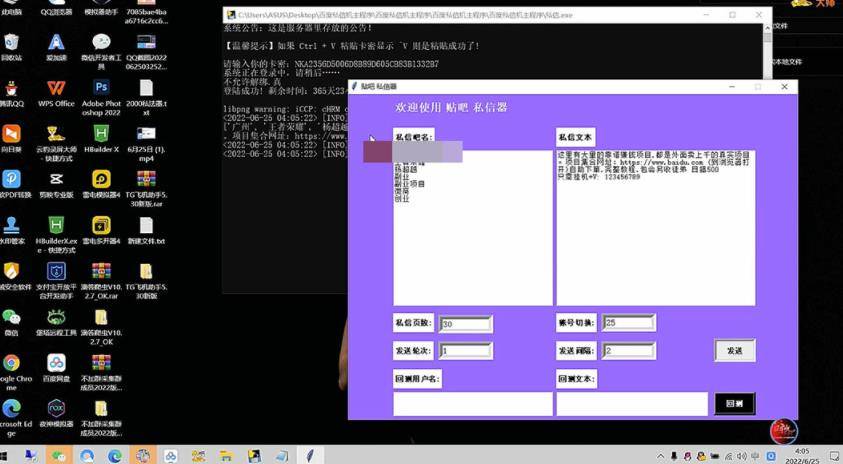The height and width of the screenshot is (464, 843).
Task: Click the 发送 send button
Action: (734, 351)
